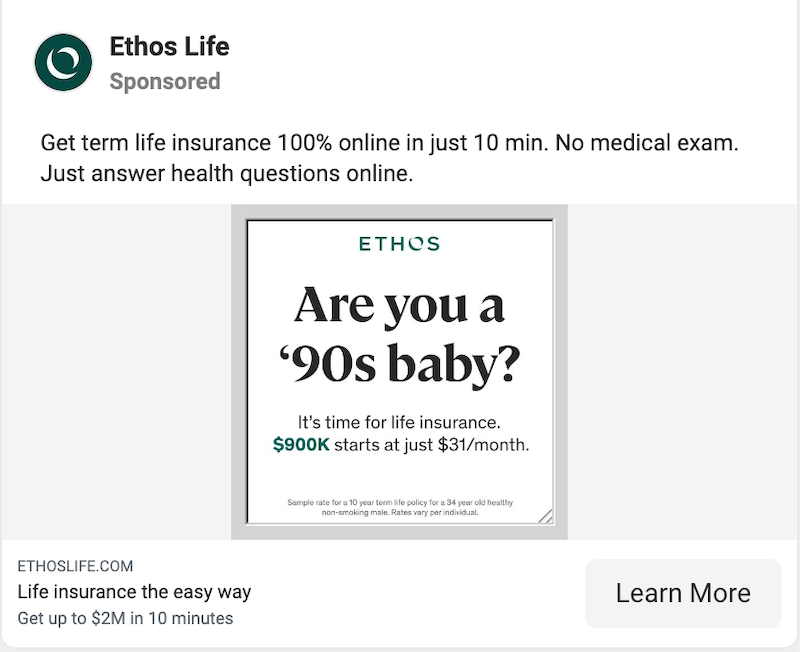The width and height of the screenshot is (800, 652).
Task: Click the Sponsored label
Action: click(166, 81)
